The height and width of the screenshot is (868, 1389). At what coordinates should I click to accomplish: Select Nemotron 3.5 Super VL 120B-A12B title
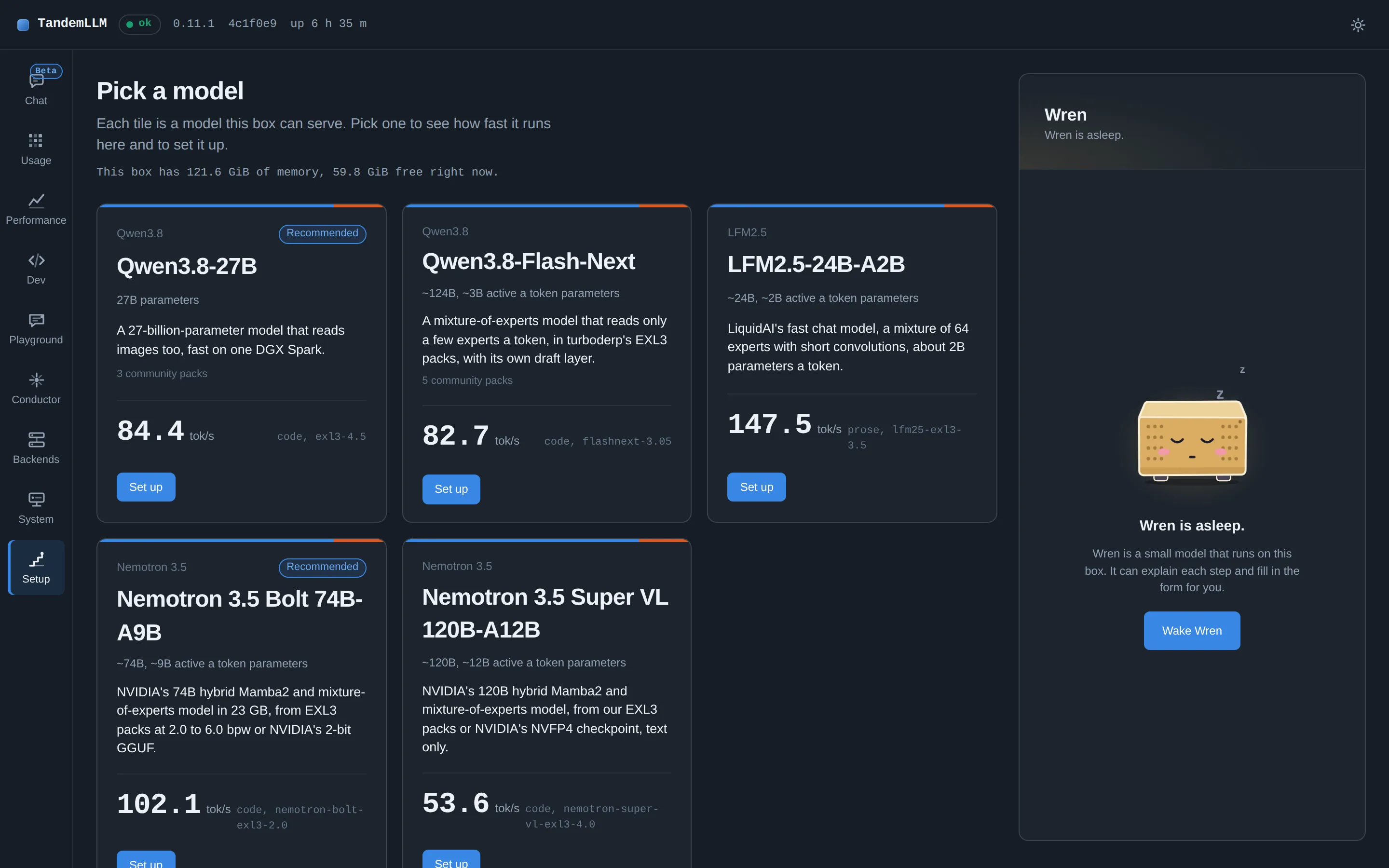tap(545, 613)
